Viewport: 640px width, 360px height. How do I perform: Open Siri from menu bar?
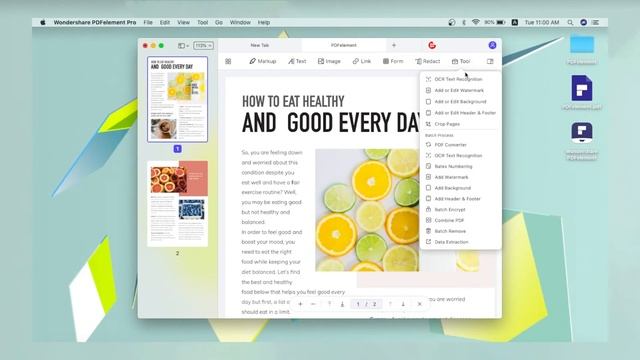tap(584, 22)
